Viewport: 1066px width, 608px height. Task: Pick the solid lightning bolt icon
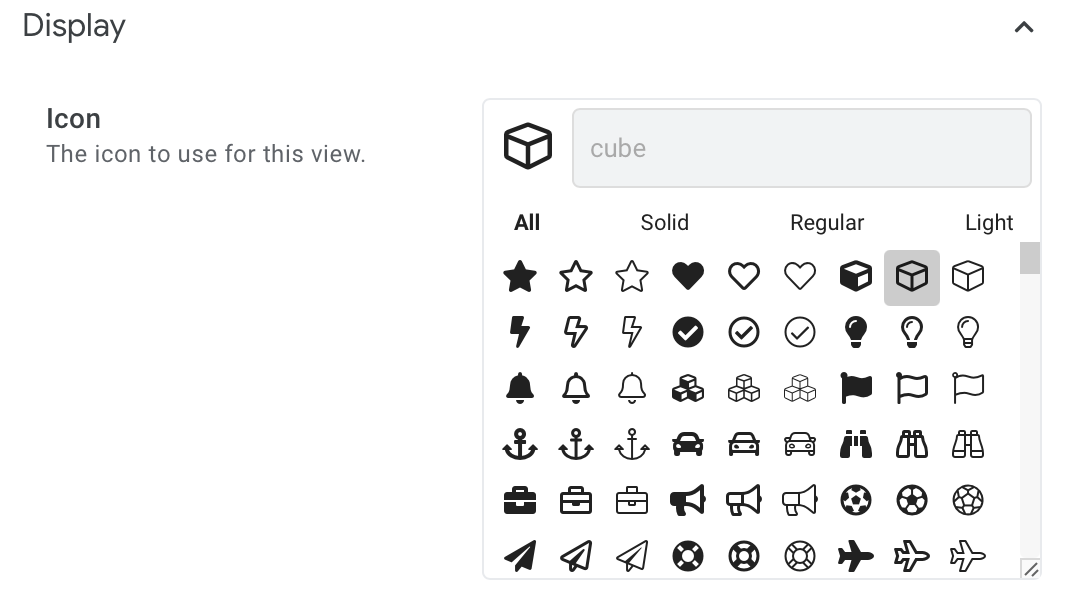tap(520, 332)
